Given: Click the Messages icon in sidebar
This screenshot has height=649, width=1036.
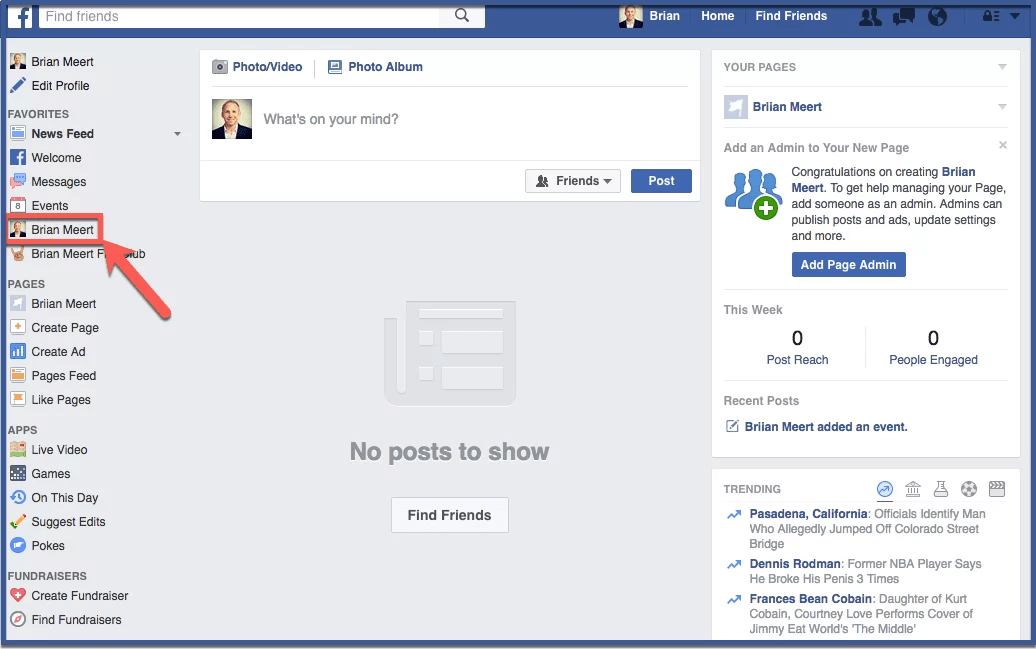Looking at the screenshot, I should pyautogui.click(x=18, y=181).
